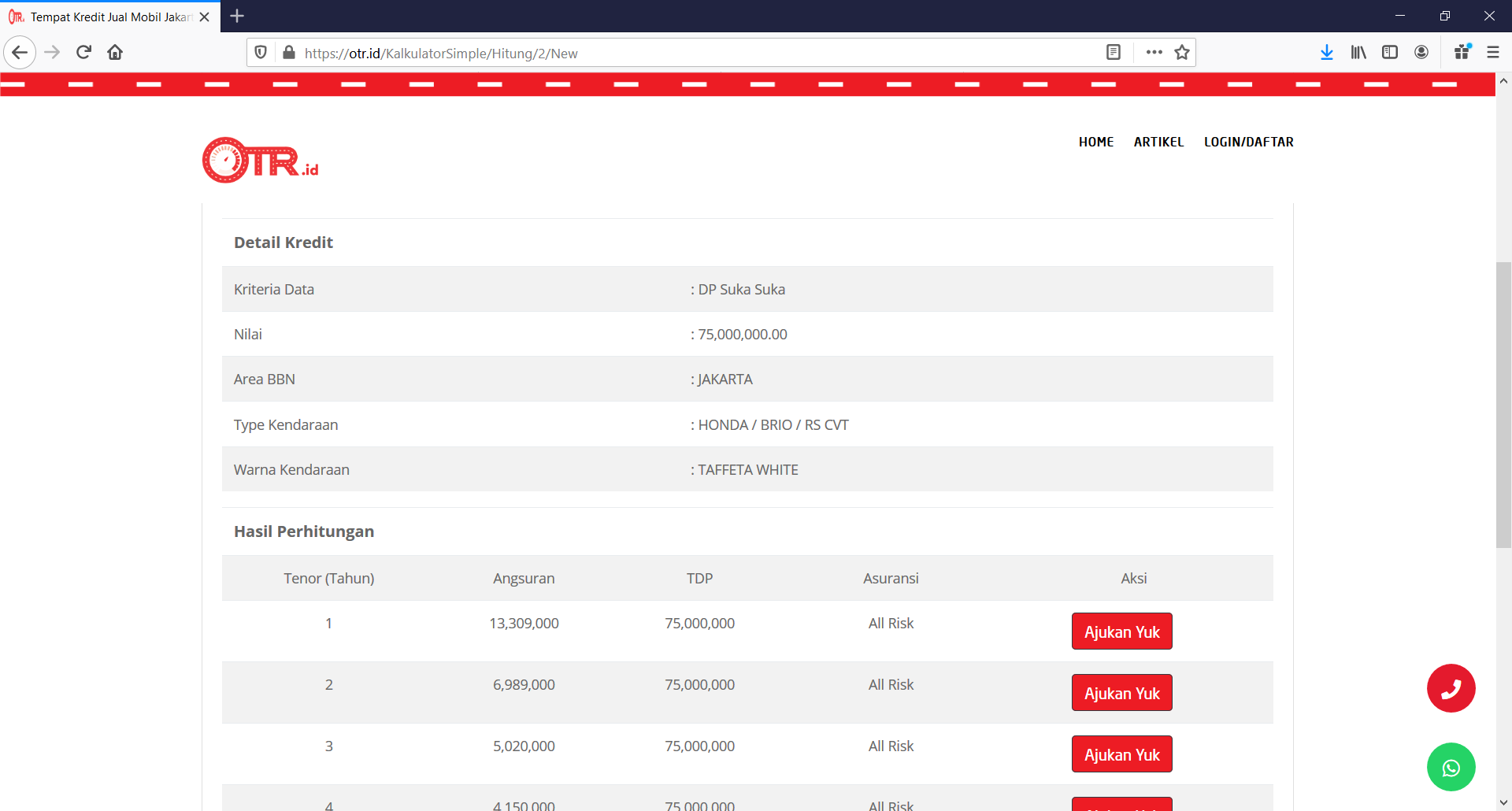The image size is (1512, 811).
Task: Click the Aksi column header
Action: pyautogui.click(x=1133, y=579)
